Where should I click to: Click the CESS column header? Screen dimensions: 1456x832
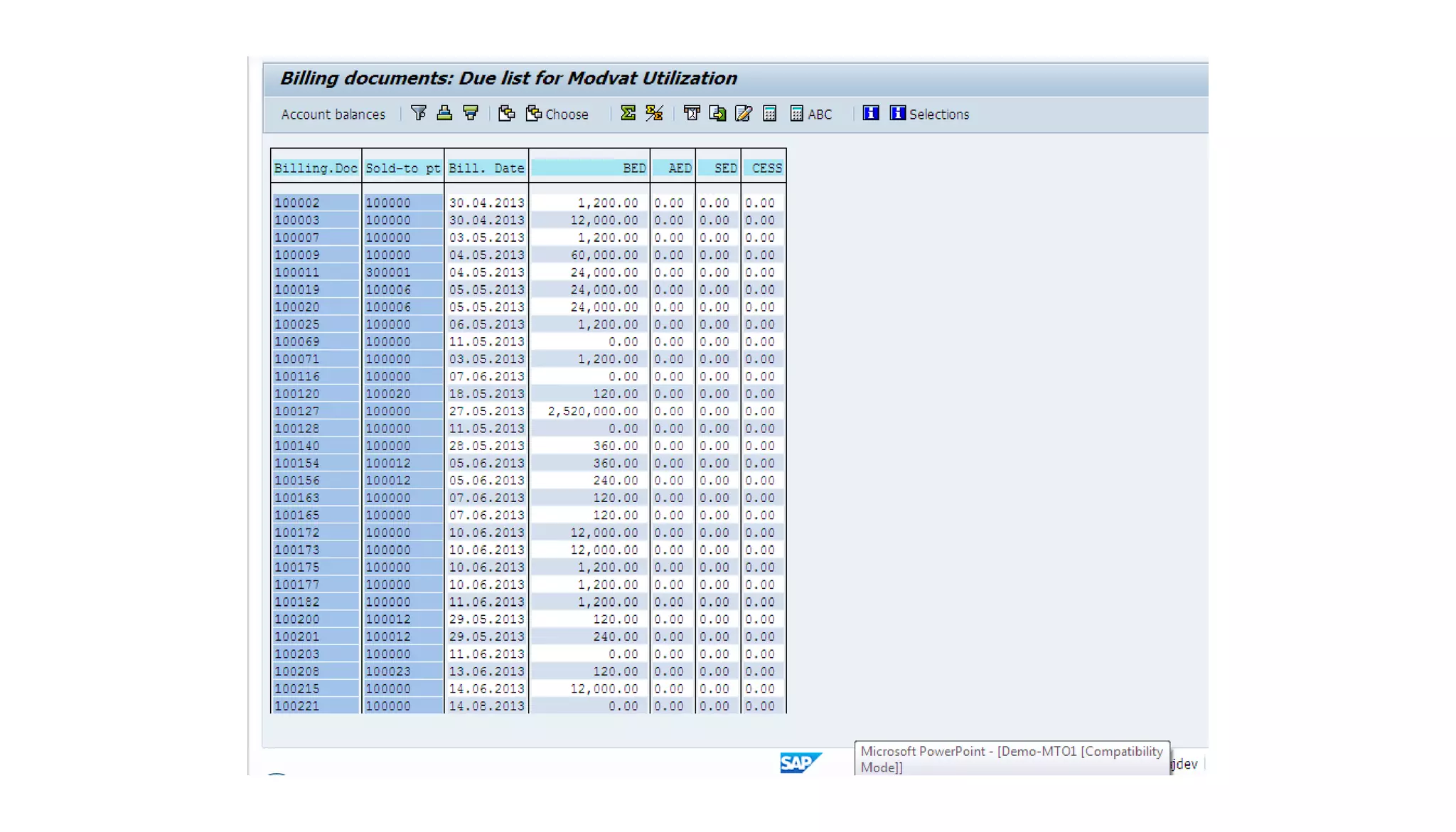(766, 169)
